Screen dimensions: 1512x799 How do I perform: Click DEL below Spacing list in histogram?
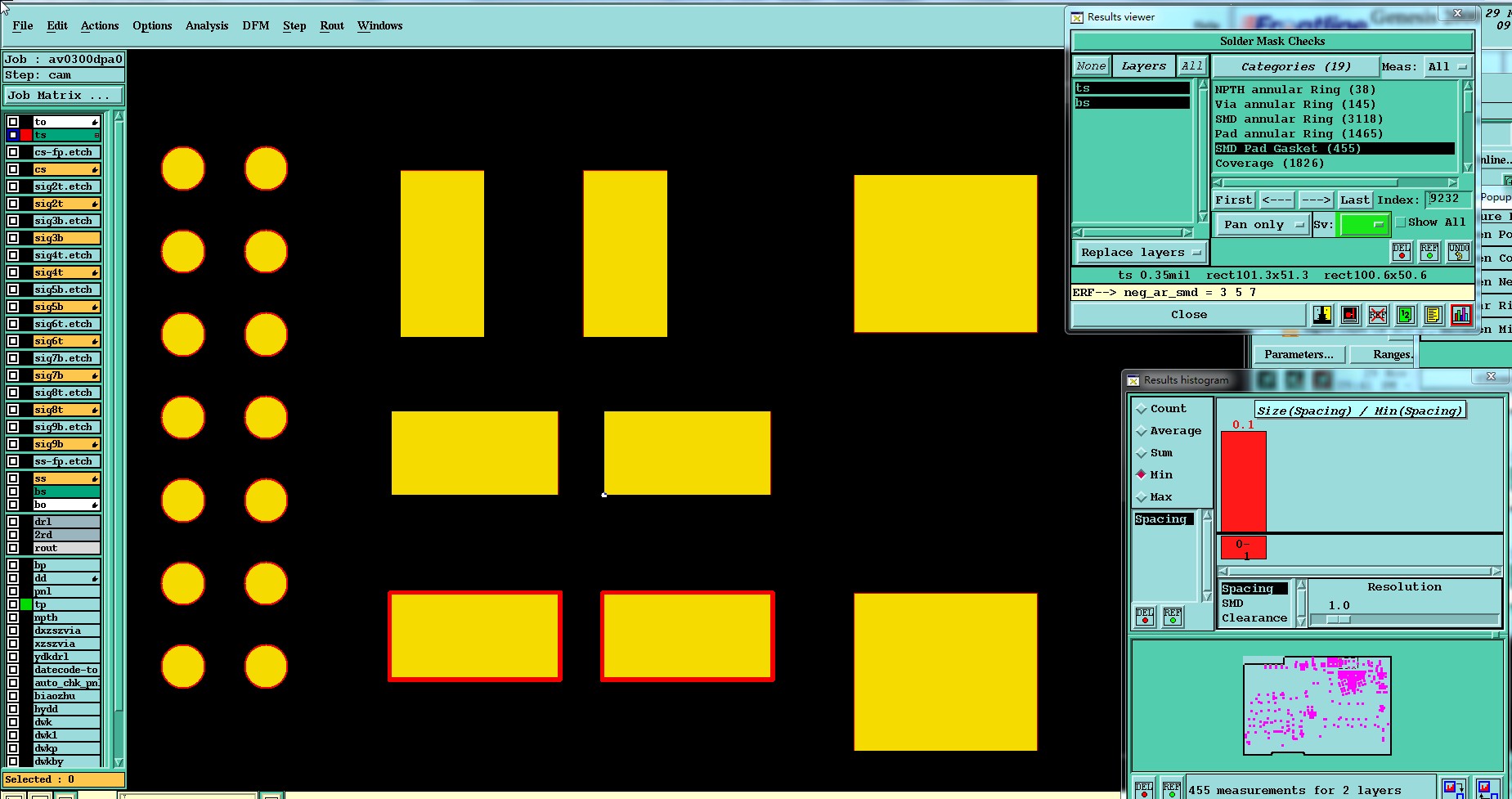pos(1145,616)
